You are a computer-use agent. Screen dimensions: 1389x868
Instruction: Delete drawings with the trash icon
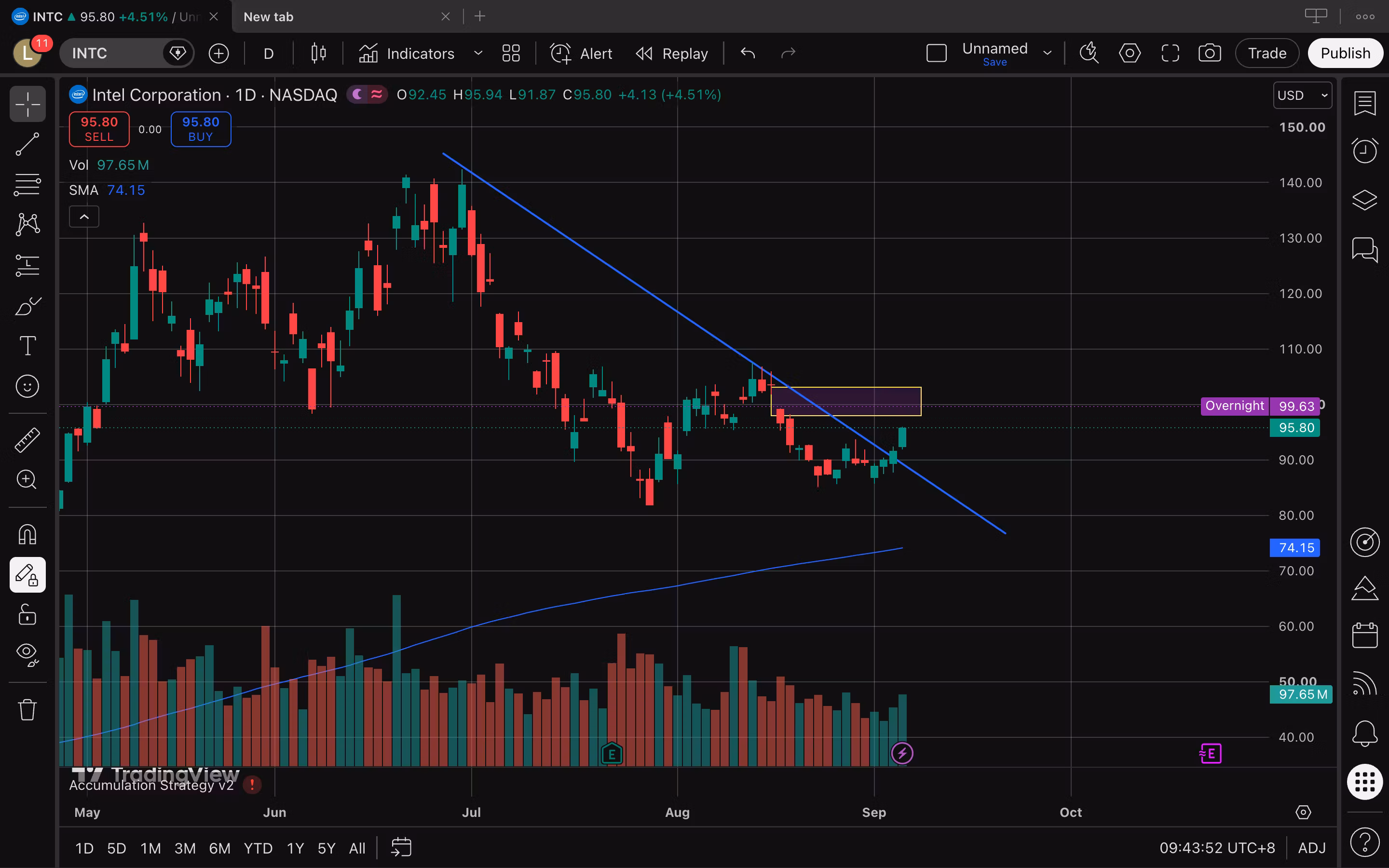pyautogui.click(x=27, y=709)
